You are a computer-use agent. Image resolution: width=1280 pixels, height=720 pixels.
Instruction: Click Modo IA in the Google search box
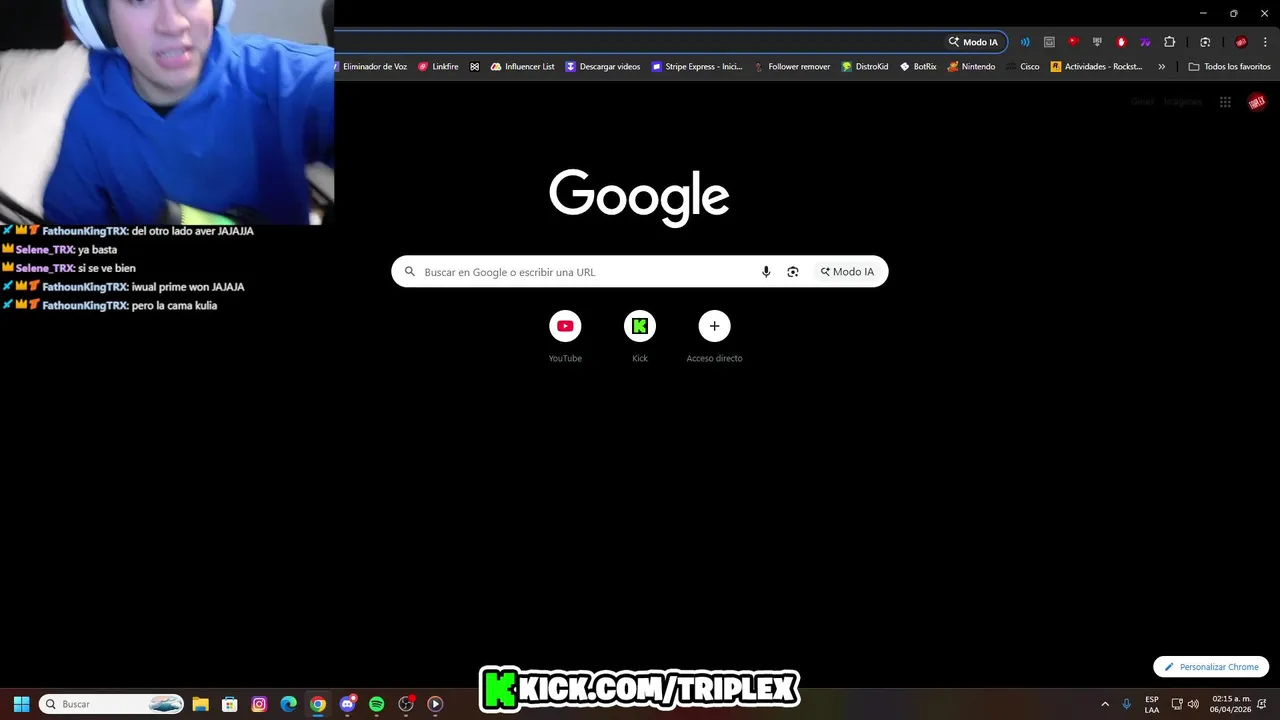pyautogui.click(x=847, y=272)
